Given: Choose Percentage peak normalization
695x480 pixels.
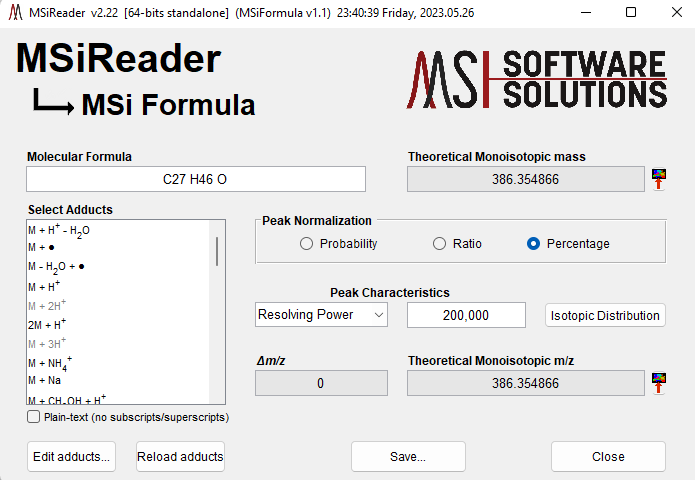Looking at the screenshot, I should tap(534, 243).
